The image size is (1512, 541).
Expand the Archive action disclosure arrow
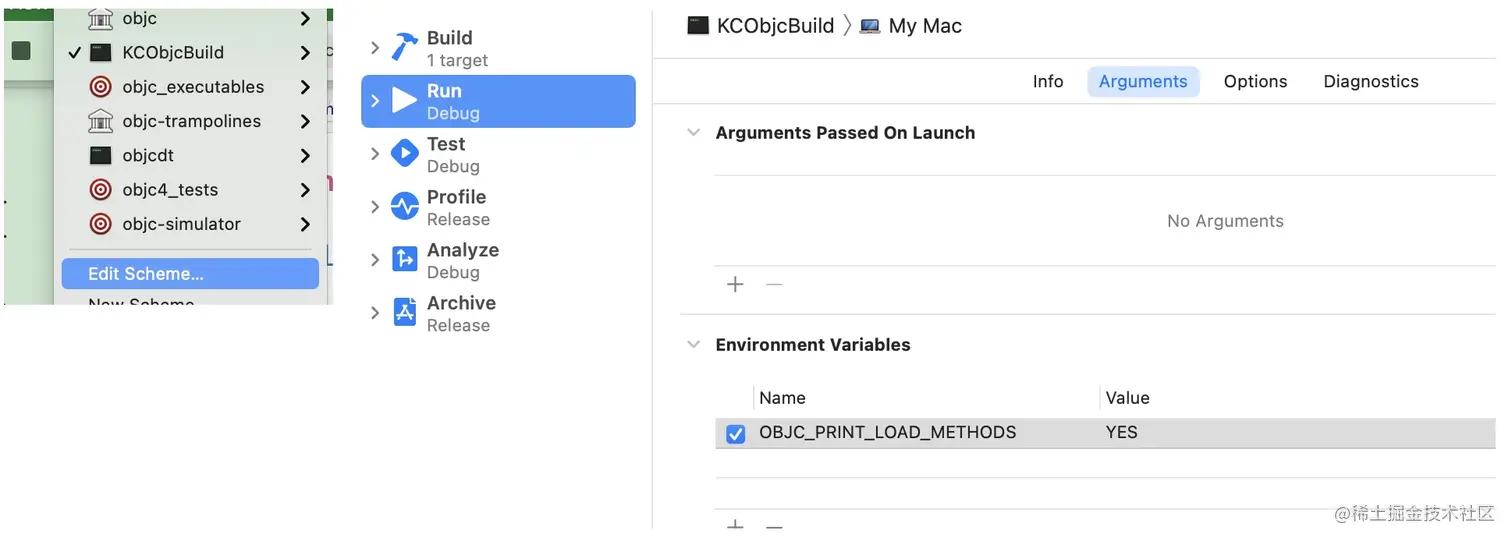[x=375, y=313]
